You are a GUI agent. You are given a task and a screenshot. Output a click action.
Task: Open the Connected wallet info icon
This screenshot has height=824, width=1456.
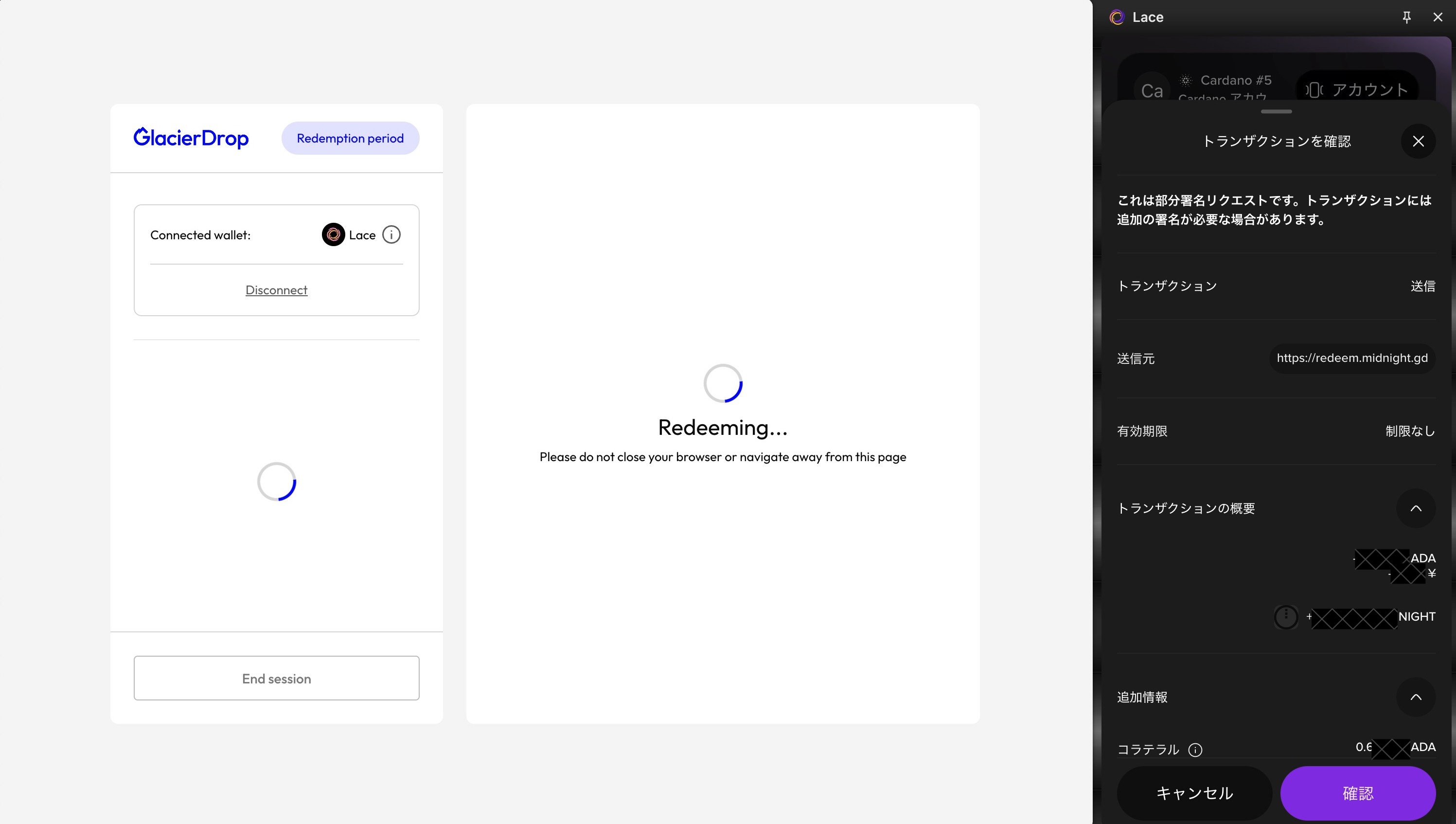coord(391,234)
